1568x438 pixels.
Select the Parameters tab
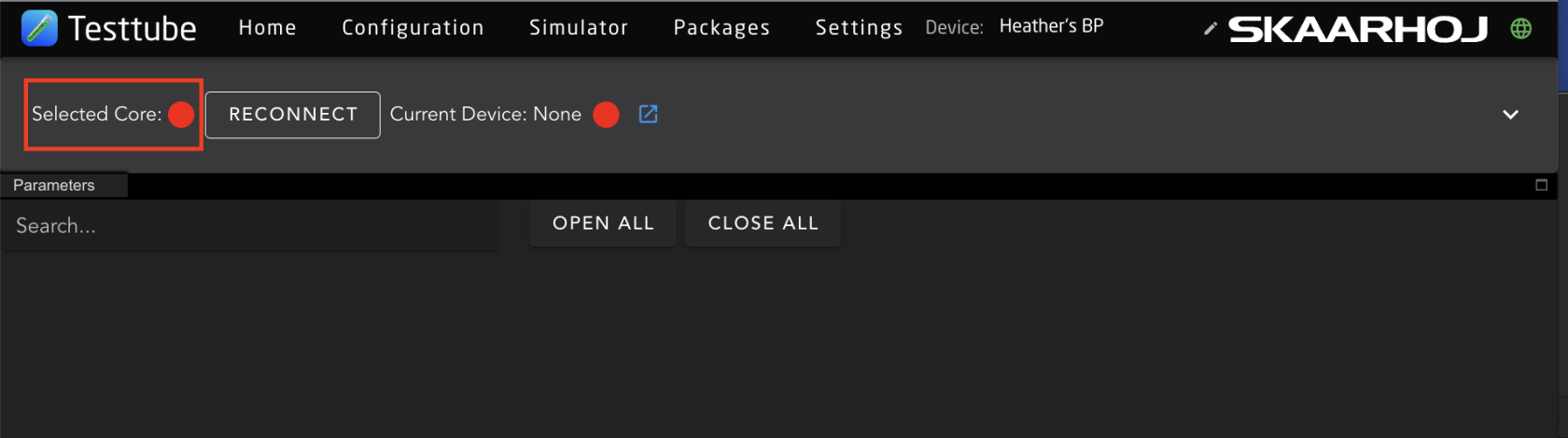pyautogui.click(x=54, y=185)
